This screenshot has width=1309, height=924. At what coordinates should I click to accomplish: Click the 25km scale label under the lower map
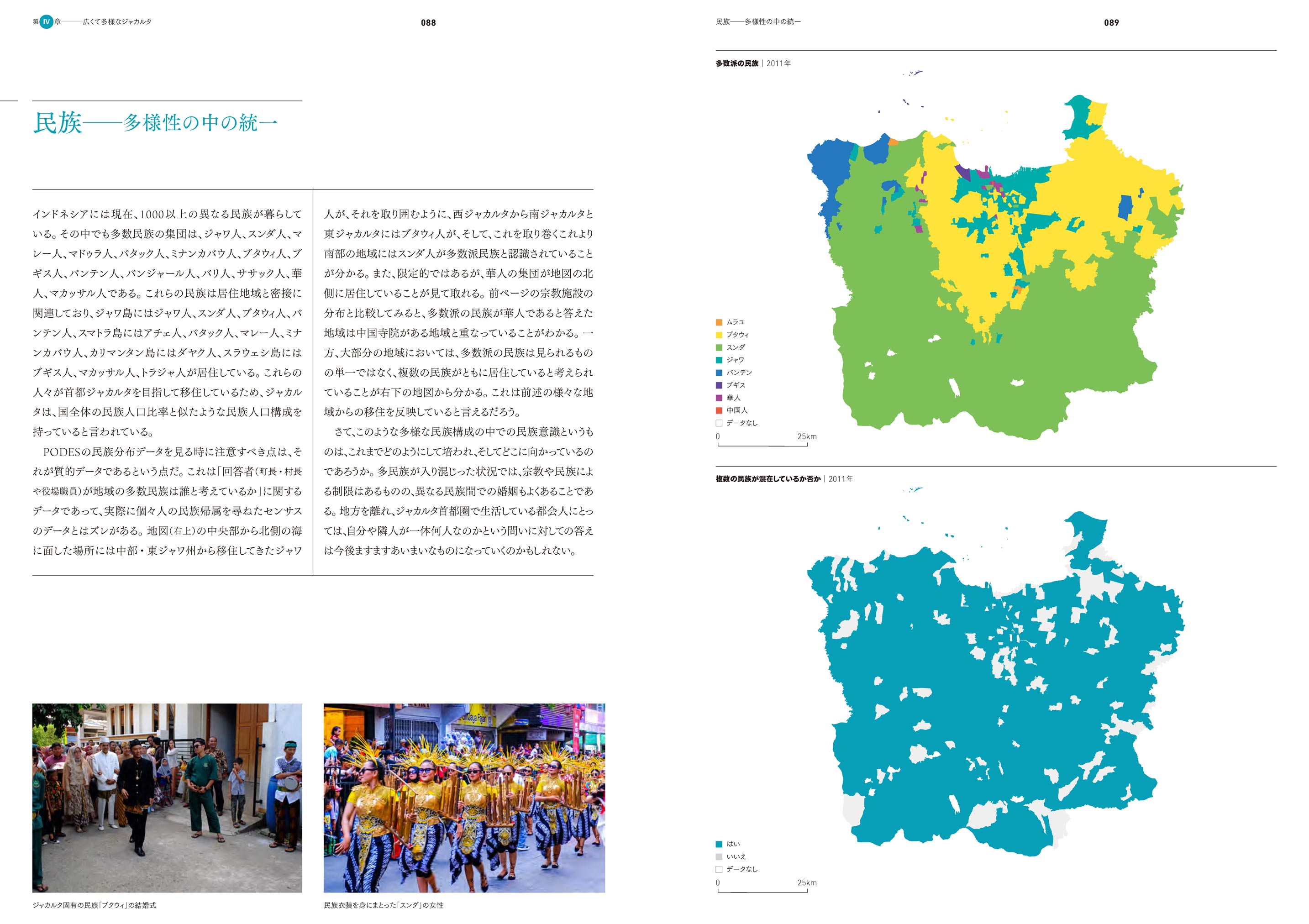(x=807, y=882)
